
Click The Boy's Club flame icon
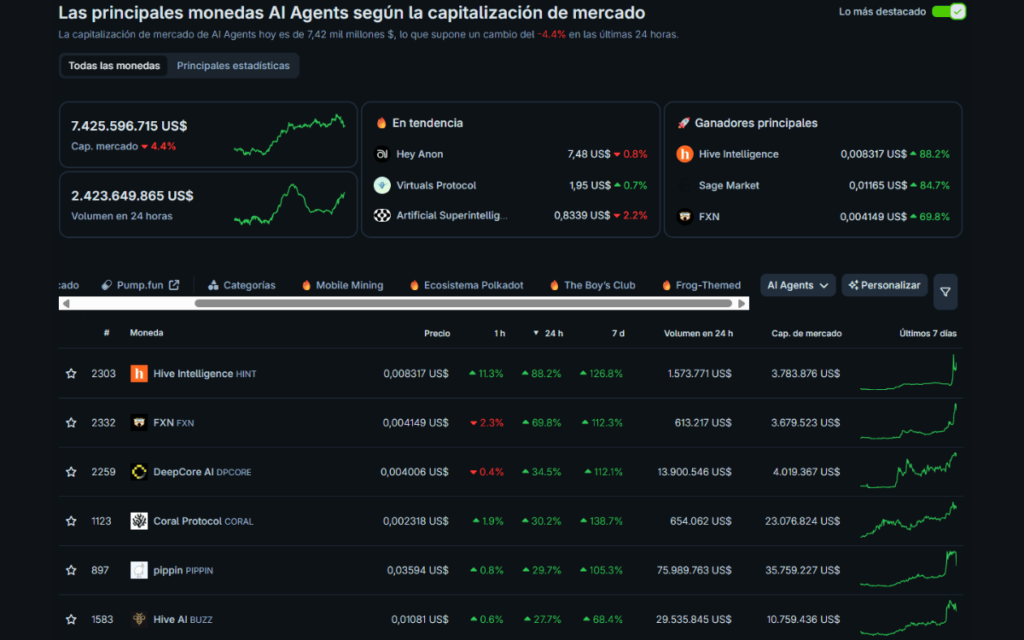click(x=554, y=285)
